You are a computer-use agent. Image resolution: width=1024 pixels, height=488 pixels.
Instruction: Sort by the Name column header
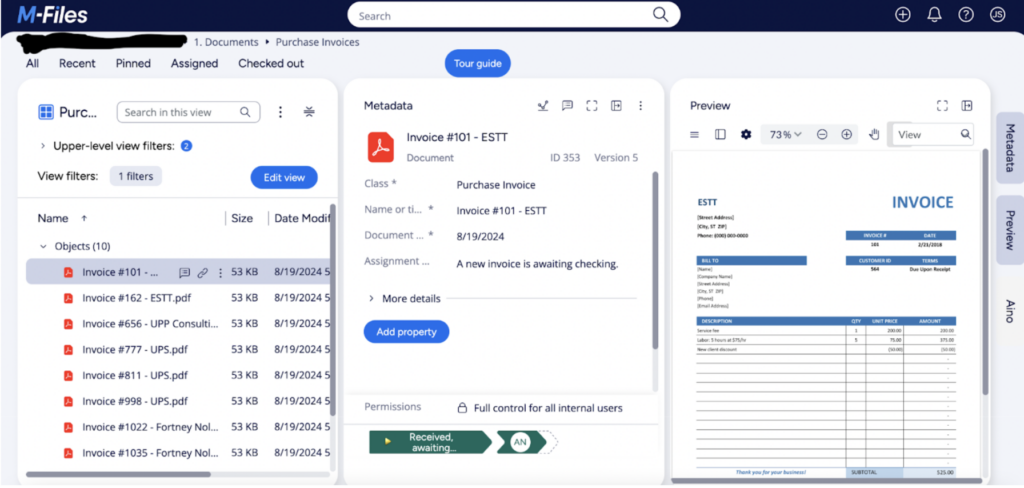(x=53, y=218)
